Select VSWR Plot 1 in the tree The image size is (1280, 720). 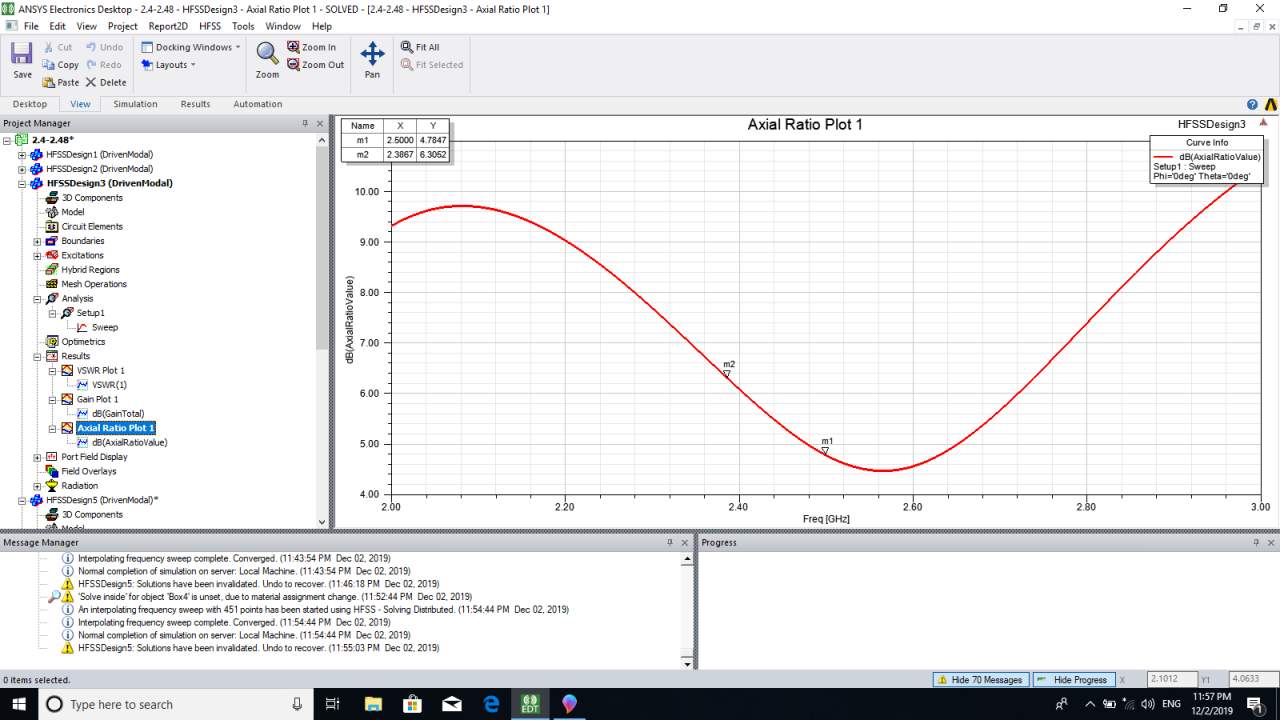click(x=100, y=371)
